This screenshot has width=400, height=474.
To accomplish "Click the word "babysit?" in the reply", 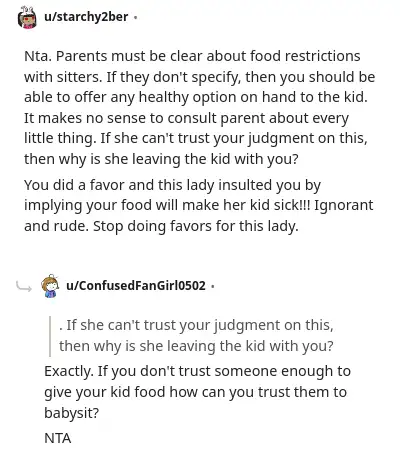I will 72,413.
